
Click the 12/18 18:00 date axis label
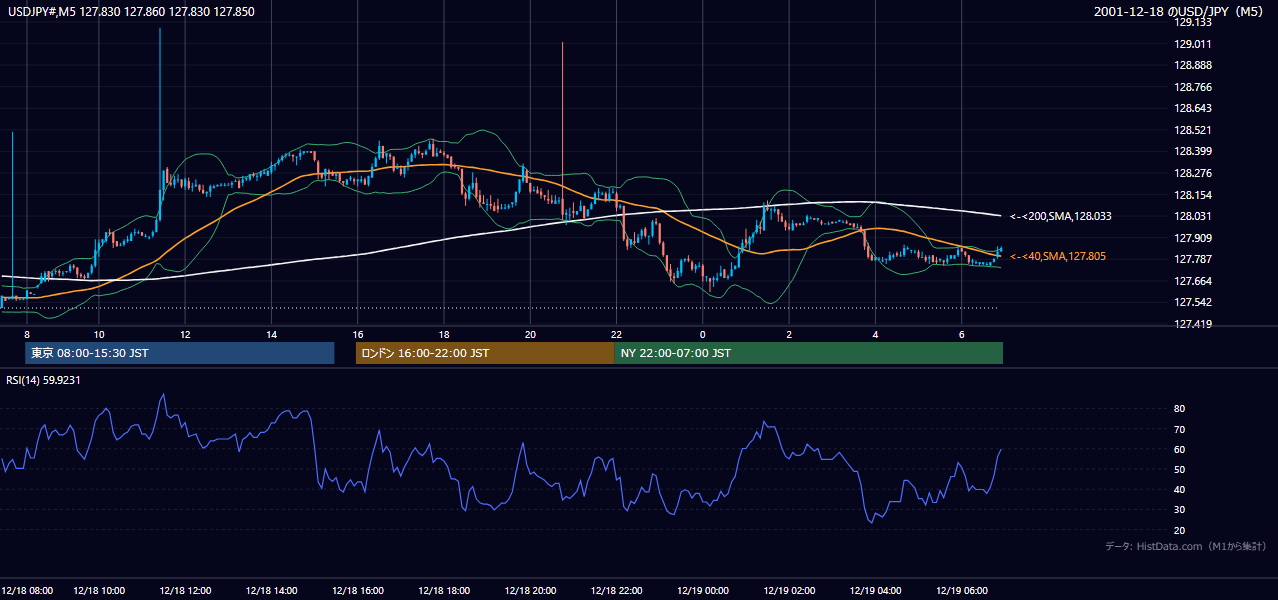point(444,590)
